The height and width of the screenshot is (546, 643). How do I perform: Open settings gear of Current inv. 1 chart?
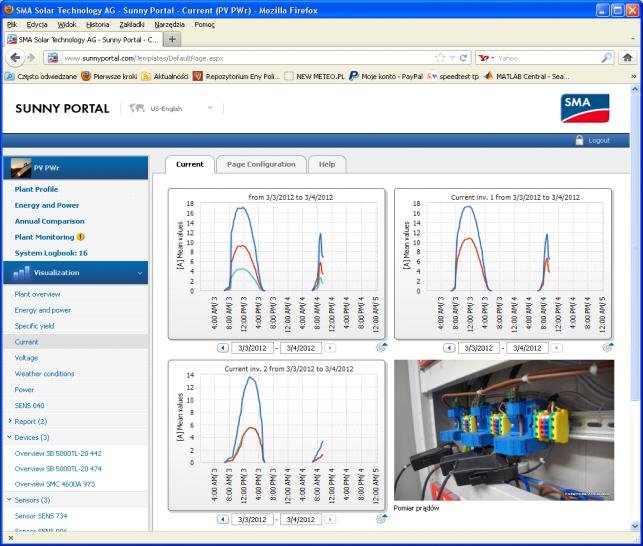point(608,347)
